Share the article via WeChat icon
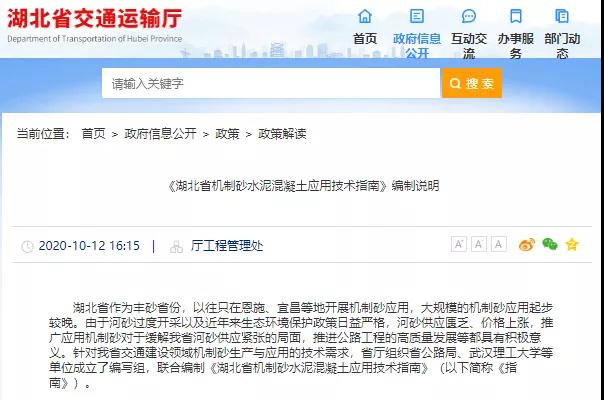The width and height of the screenshot is (604, 400). (x=549, y=244)
